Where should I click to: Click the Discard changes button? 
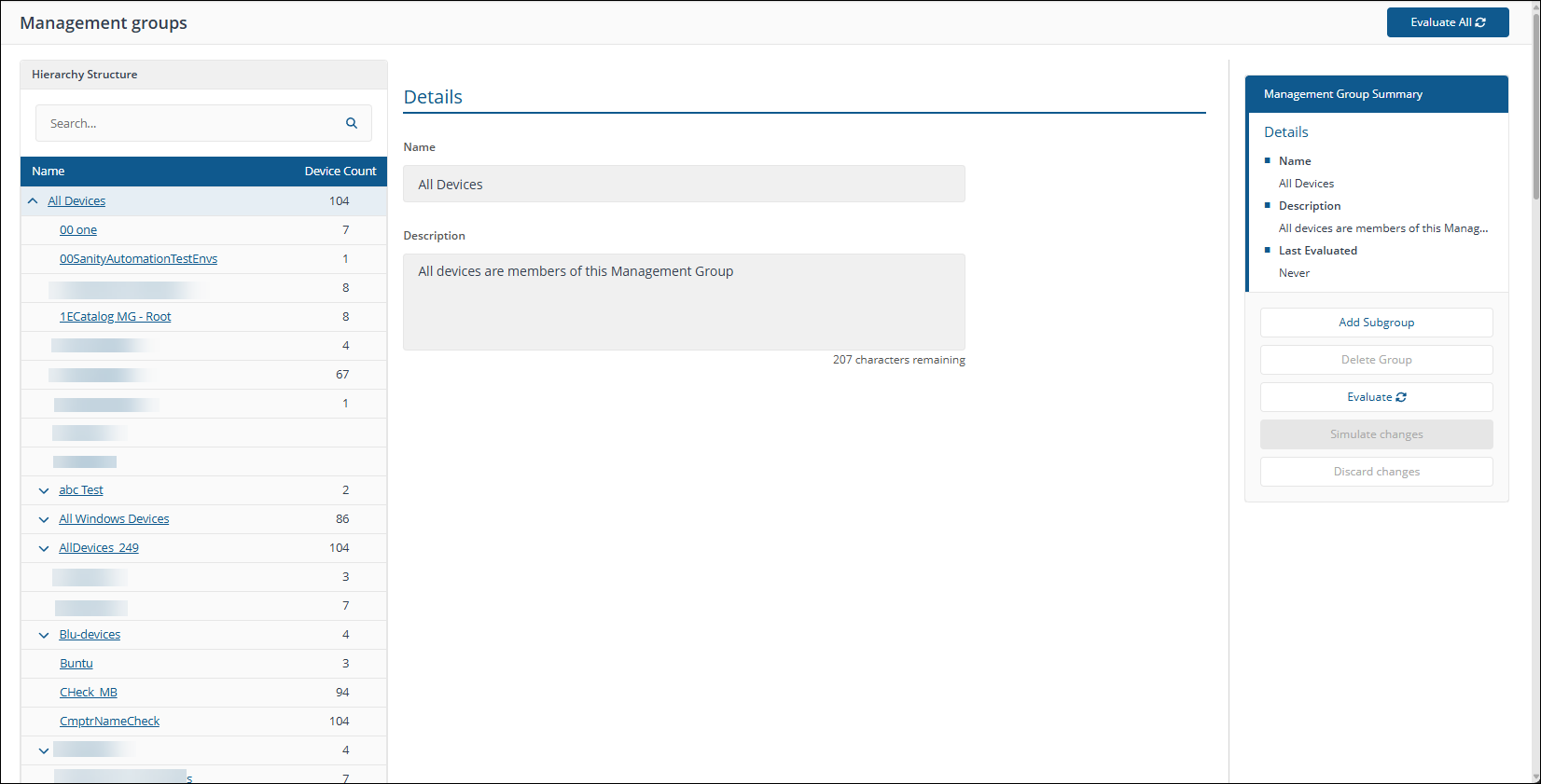click(1376, 472)
